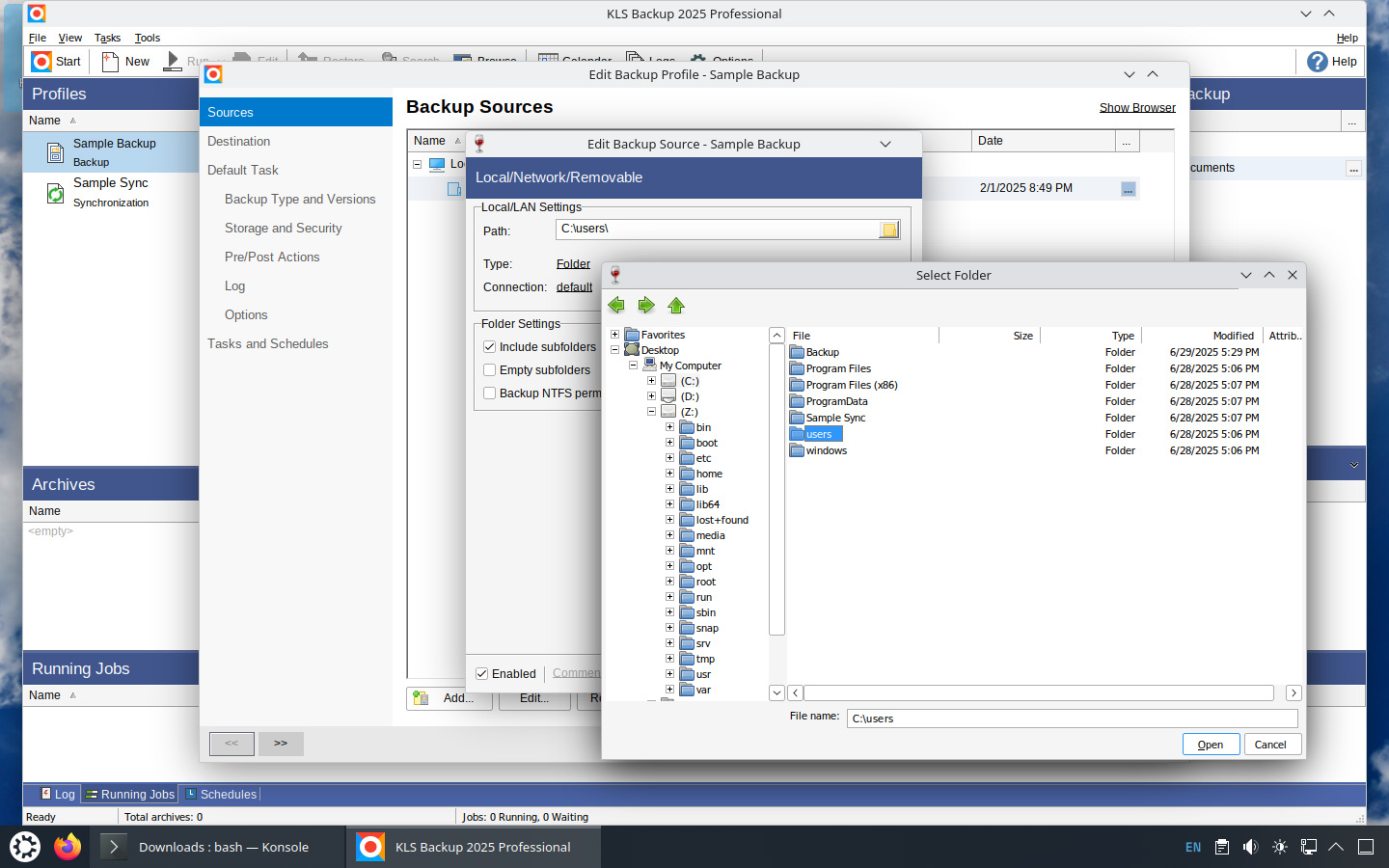Go up one folder level with green up arrow
Viewport: 1389px width, 868px height.
676,306
